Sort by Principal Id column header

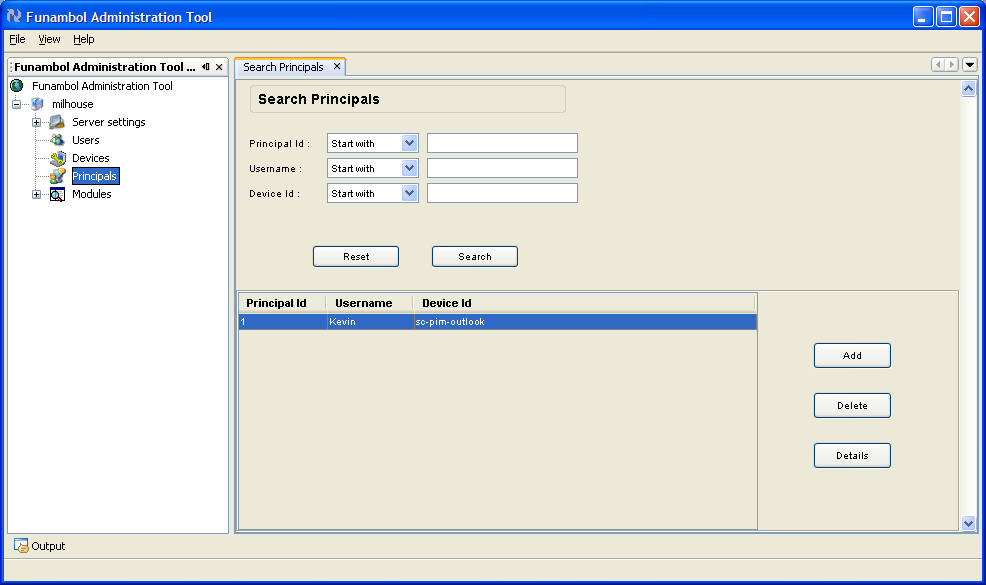(x=282, y=303)
